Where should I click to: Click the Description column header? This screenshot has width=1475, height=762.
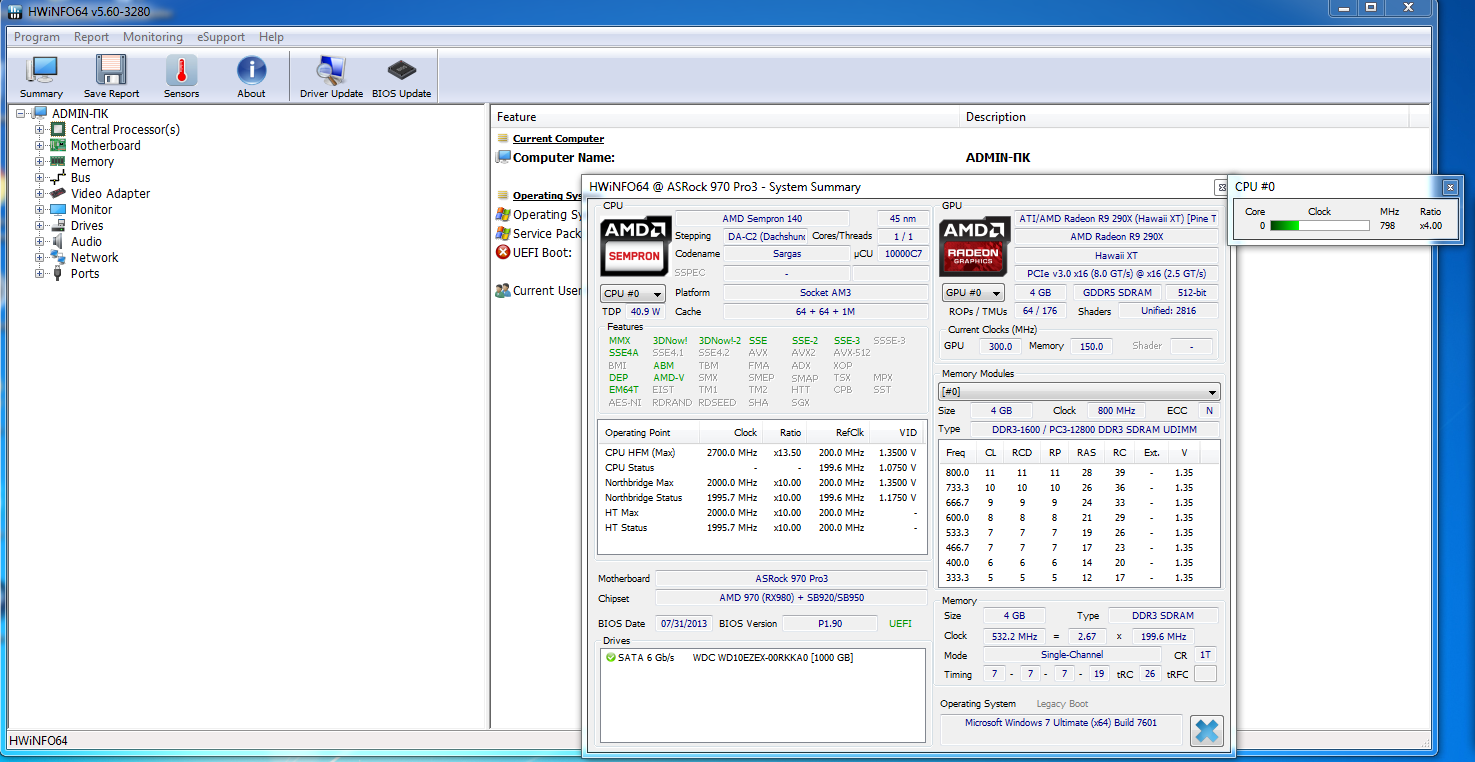pyautogui.click(x=1185, y=117)
